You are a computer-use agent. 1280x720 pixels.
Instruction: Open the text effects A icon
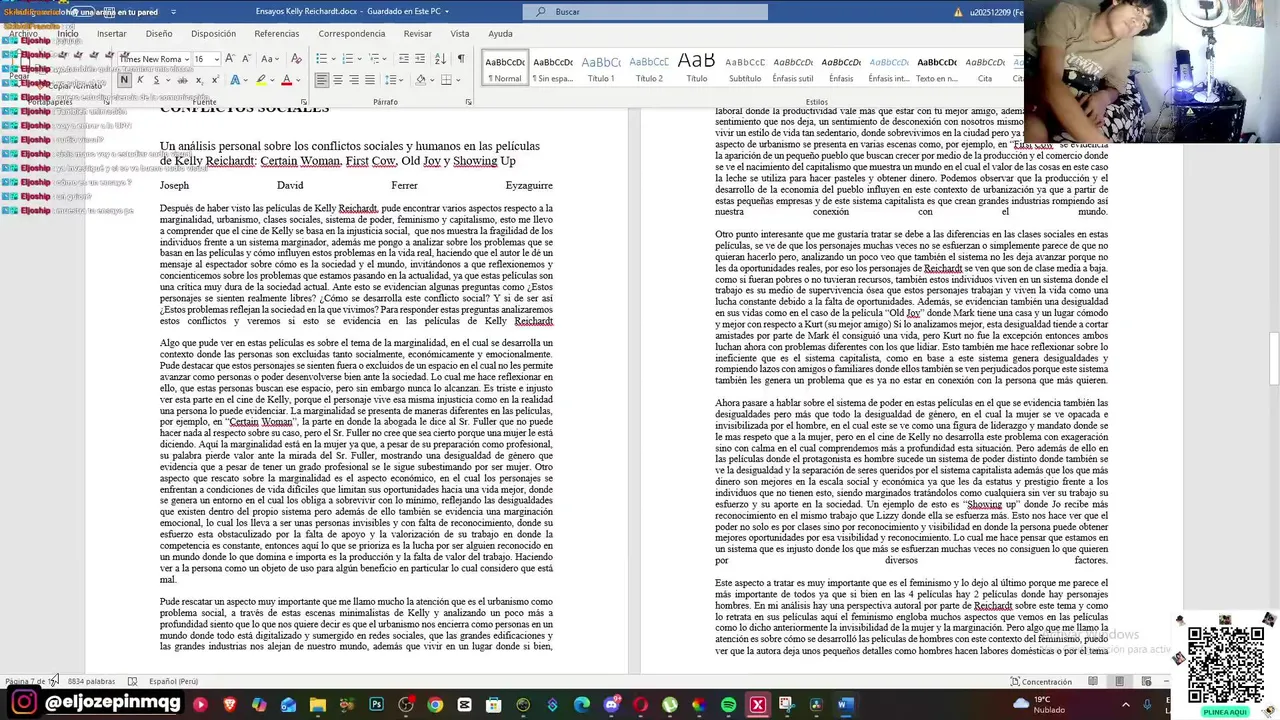click(235, 80)
